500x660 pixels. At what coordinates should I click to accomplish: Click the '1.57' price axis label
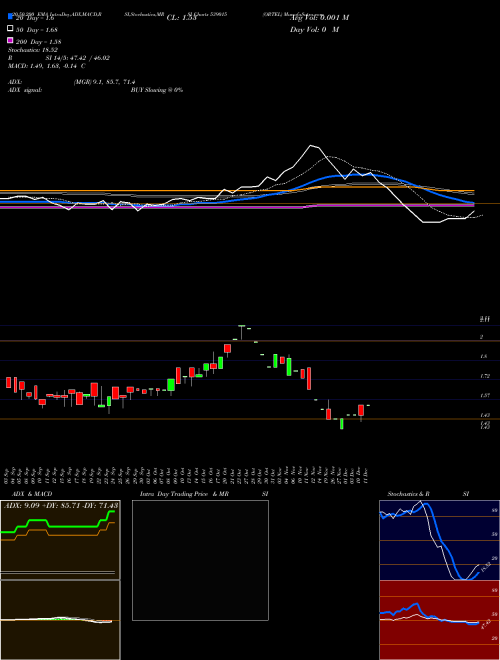pyautogui.click(x=484, y=396)
